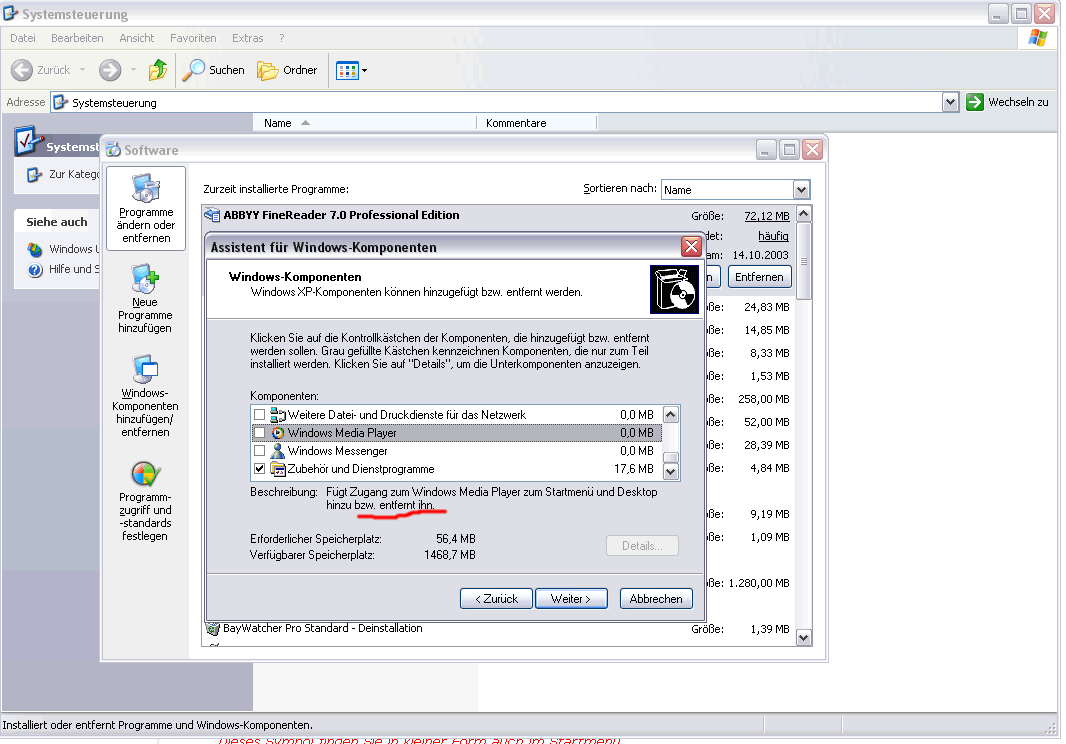This screenshot has height=744, width=1066.
Task: Open the Sortieren nach dropdown
Action: (x=802, y=190)
